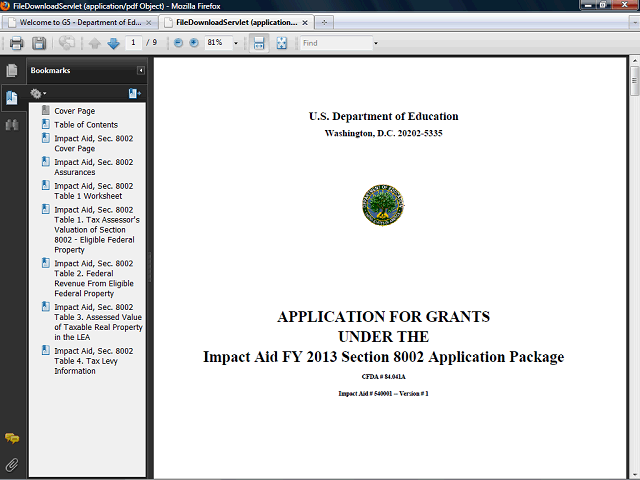The height and width of the screenshot is (480, 640).
Task: Open the binoculars search panel
Action: (12, 124)
